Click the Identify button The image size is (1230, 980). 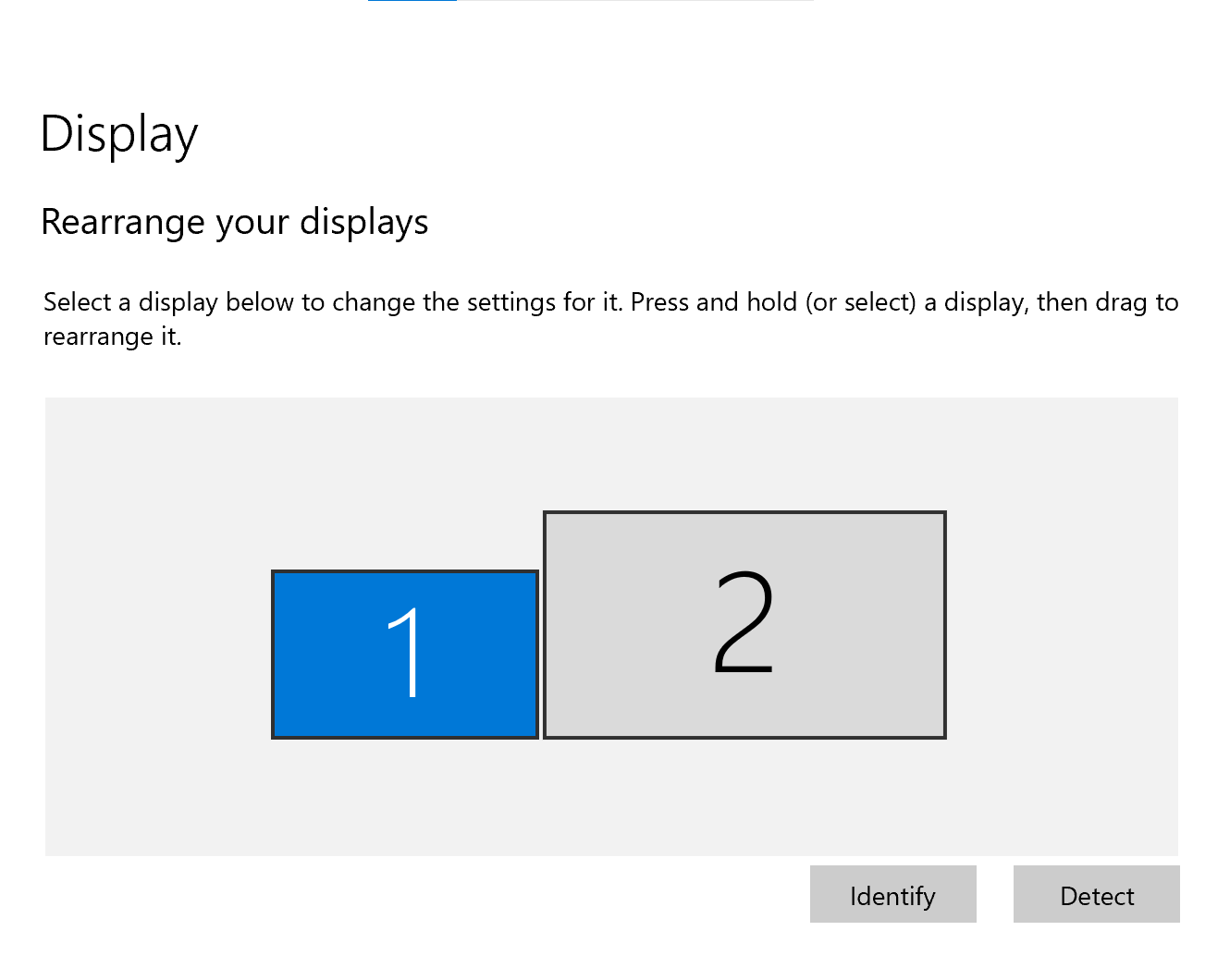point(892,895)
